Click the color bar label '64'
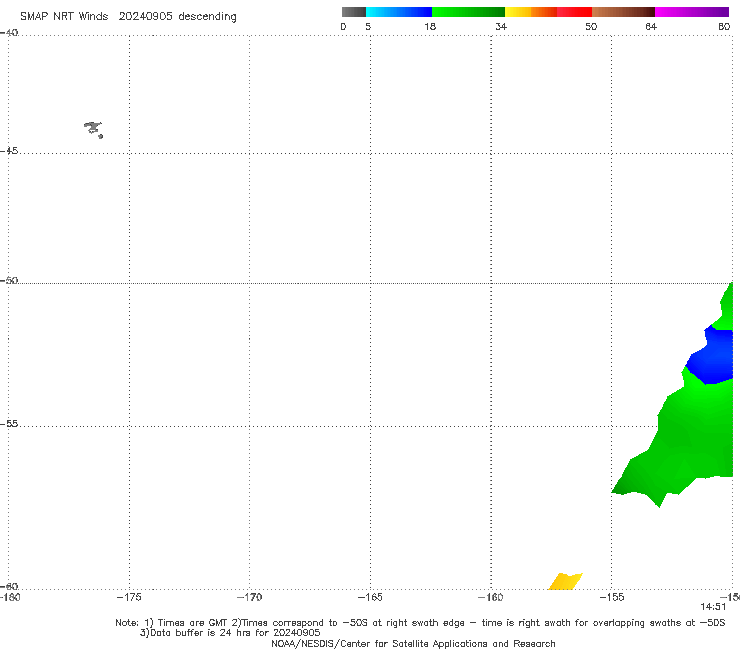Image resolution: width=740 pixels, height=650 pixels. point(651,26)
